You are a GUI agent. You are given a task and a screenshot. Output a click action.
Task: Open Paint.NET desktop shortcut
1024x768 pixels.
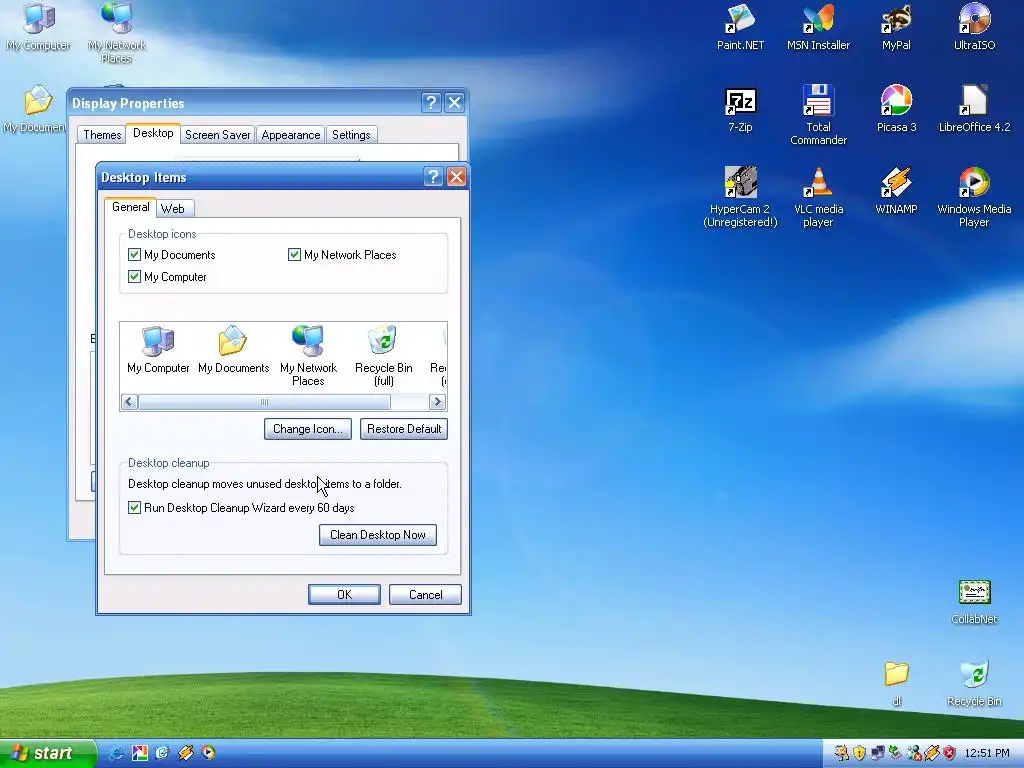740,27
